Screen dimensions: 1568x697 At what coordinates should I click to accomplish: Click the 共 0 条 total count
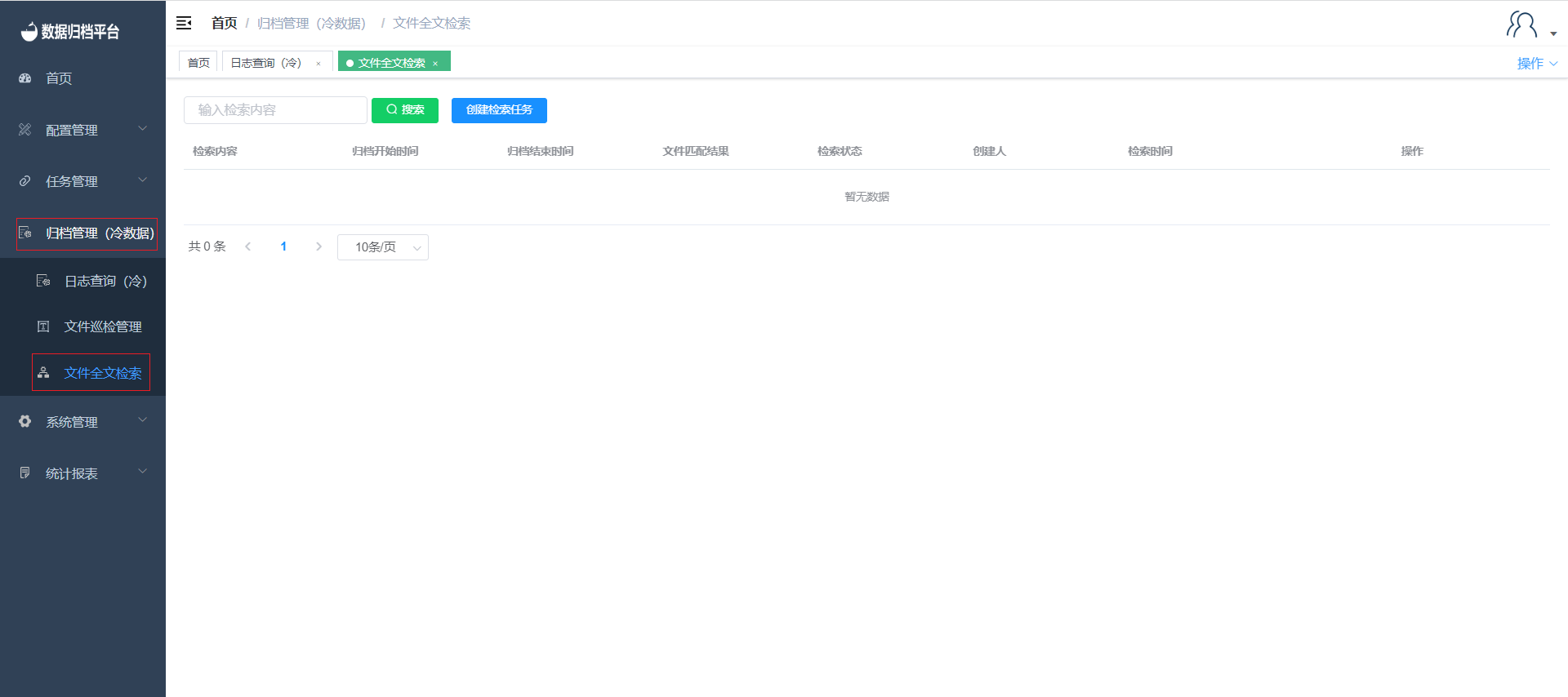click(207, 246)
